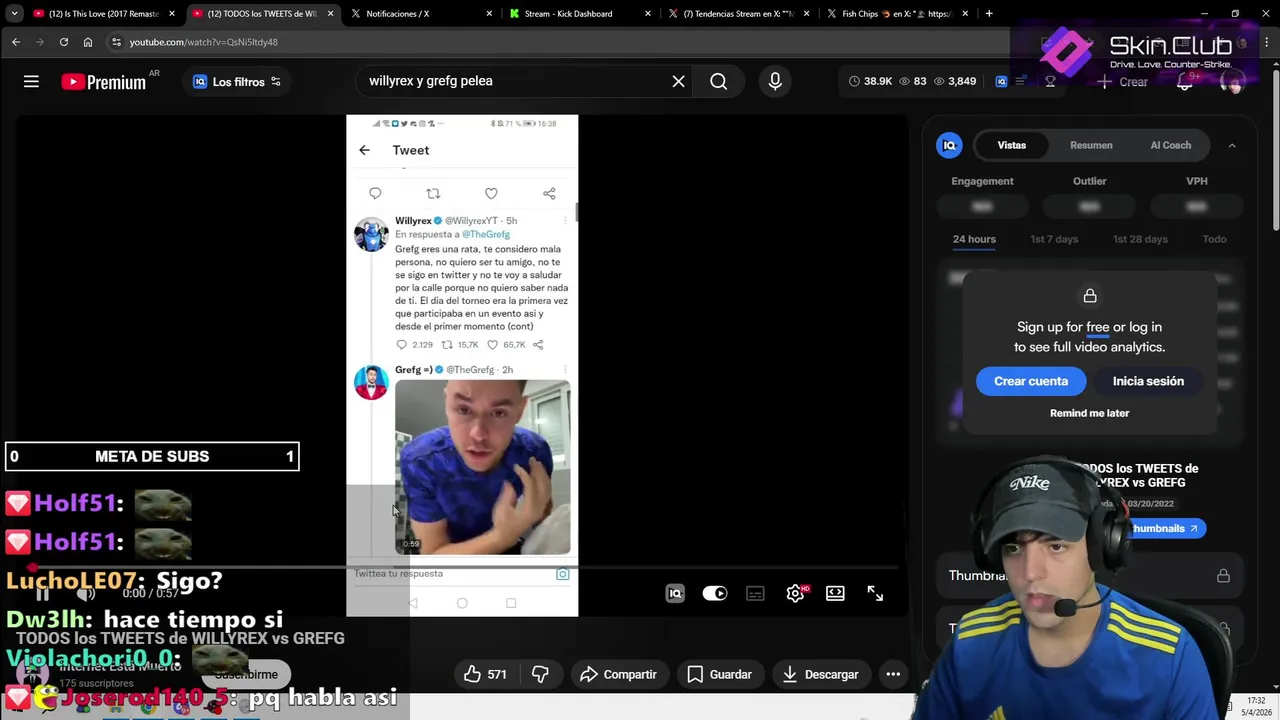Select the 1st 7 days period tab
1280x720 pixels.
point(1054,239)
